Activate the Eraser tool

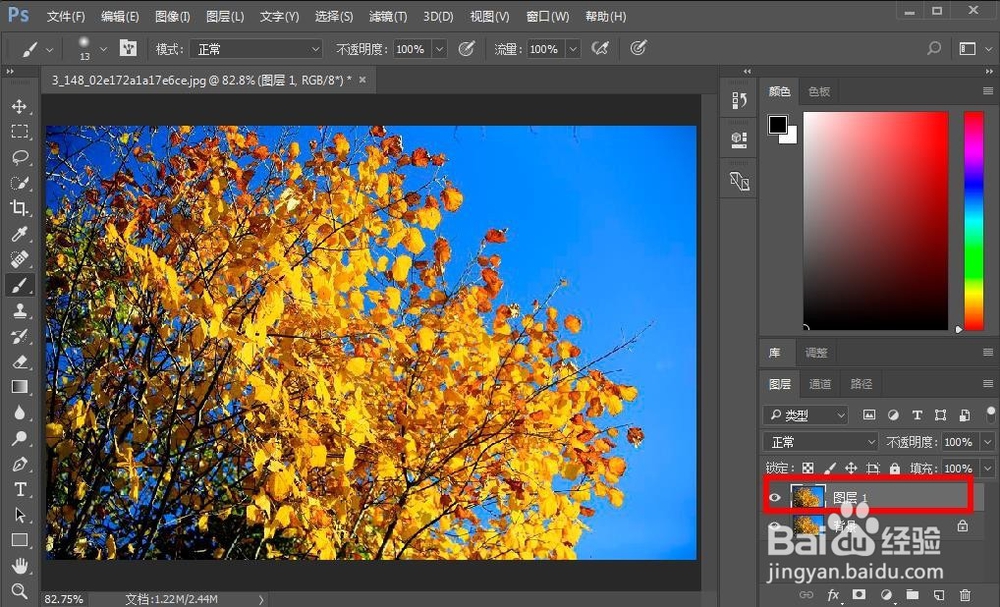tap(19, 362)
